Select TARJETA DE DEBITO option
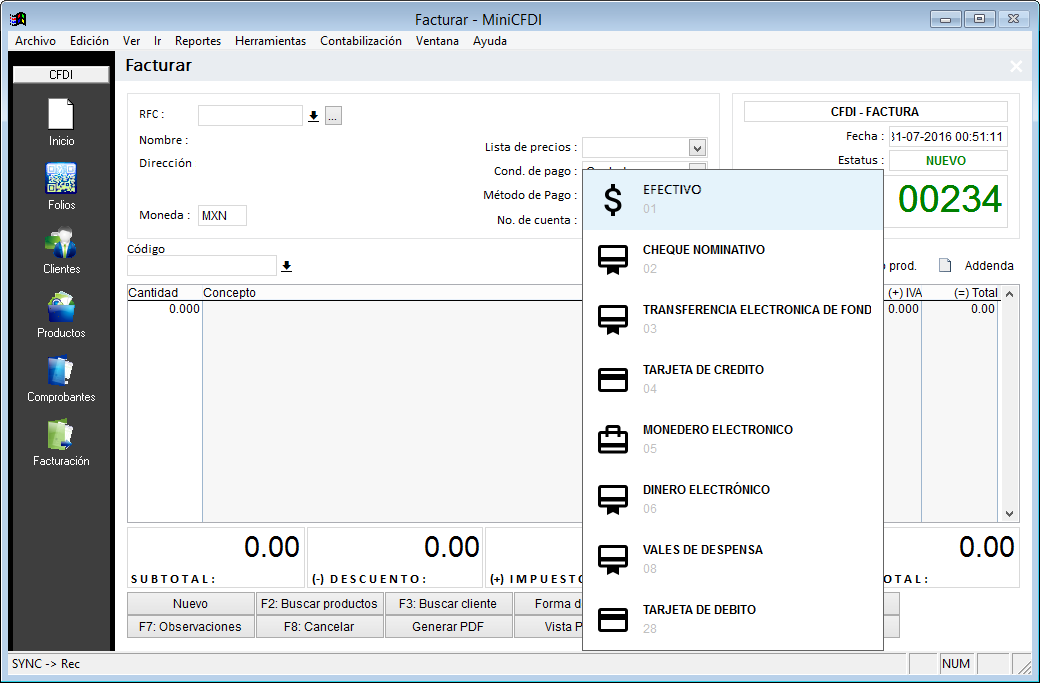Screen dimensions: 1040x683 [x=733, y=619]
